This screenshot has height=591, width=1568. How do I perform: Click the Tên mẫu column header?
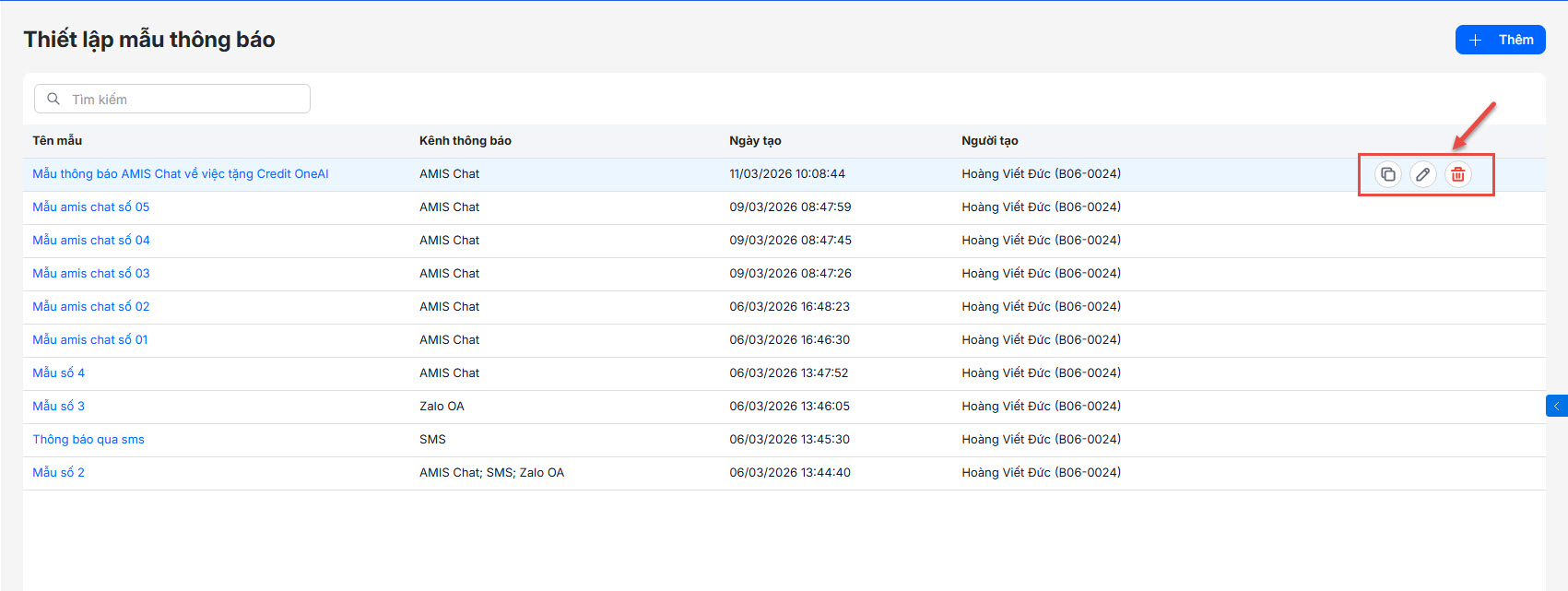pyautogui.click(x=57, y=140)
